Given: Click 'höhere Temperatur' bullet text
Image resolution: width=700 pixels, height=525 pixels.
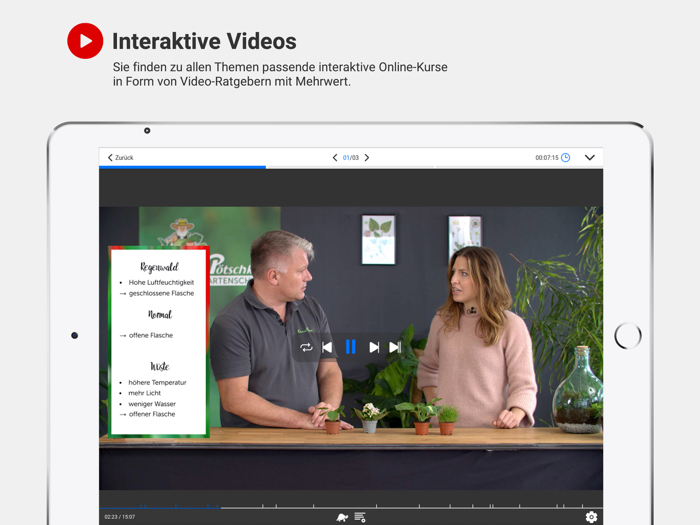Looking at the screenshot, I should coord(157,383).
